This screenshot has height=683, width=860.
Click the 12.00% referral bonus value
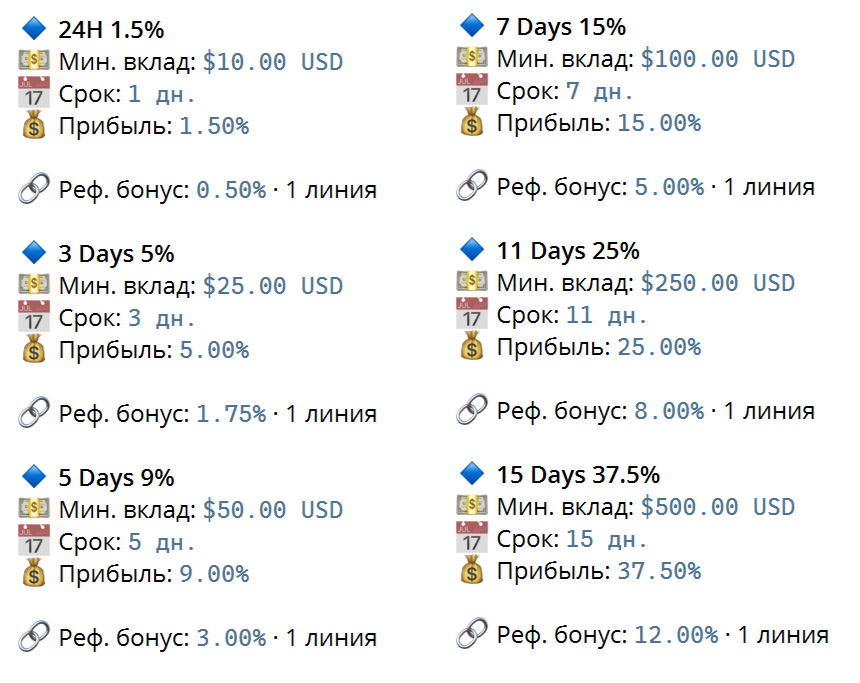[676, 635]
